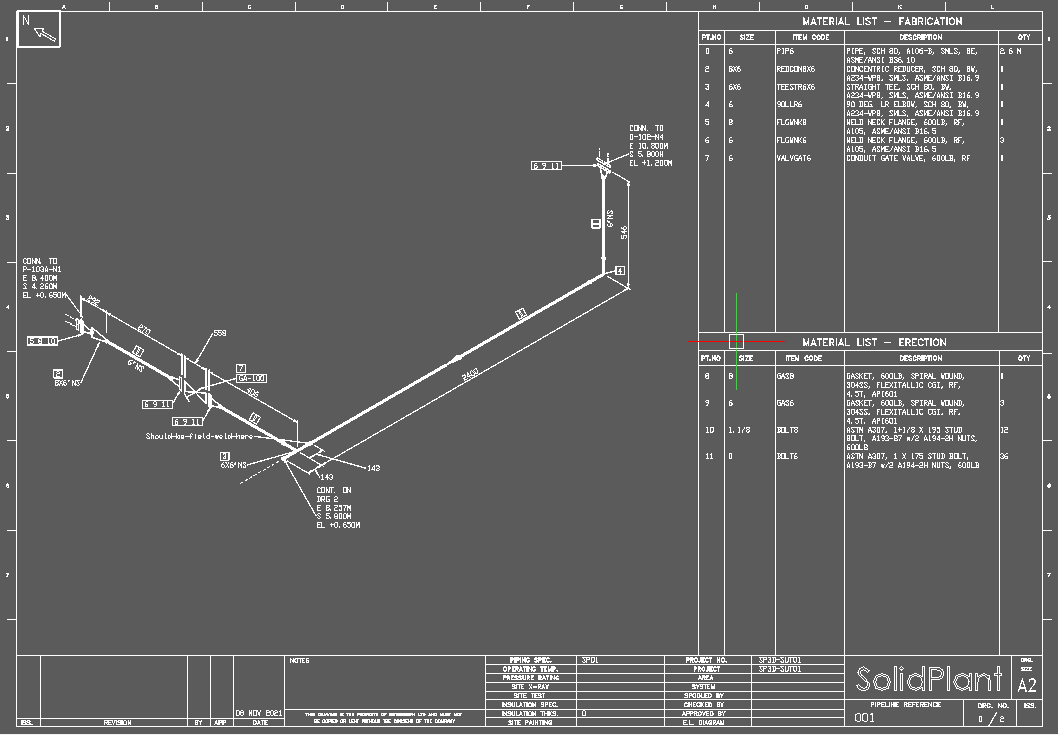This screenshot has width=1058, height=735.
Task: Click the "SP3D-SUT01" value beside PROJECT NO.
Action: click(x=780, y=660)
